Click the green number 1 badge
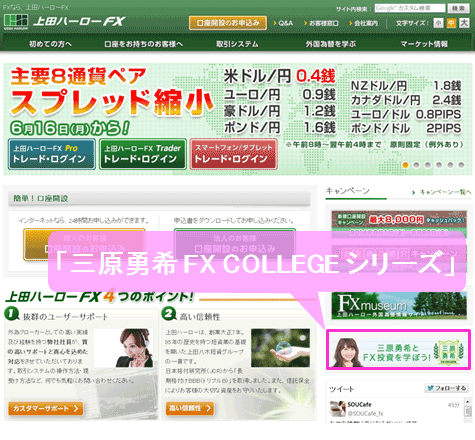The image size is (475, 440). (12, 314)
